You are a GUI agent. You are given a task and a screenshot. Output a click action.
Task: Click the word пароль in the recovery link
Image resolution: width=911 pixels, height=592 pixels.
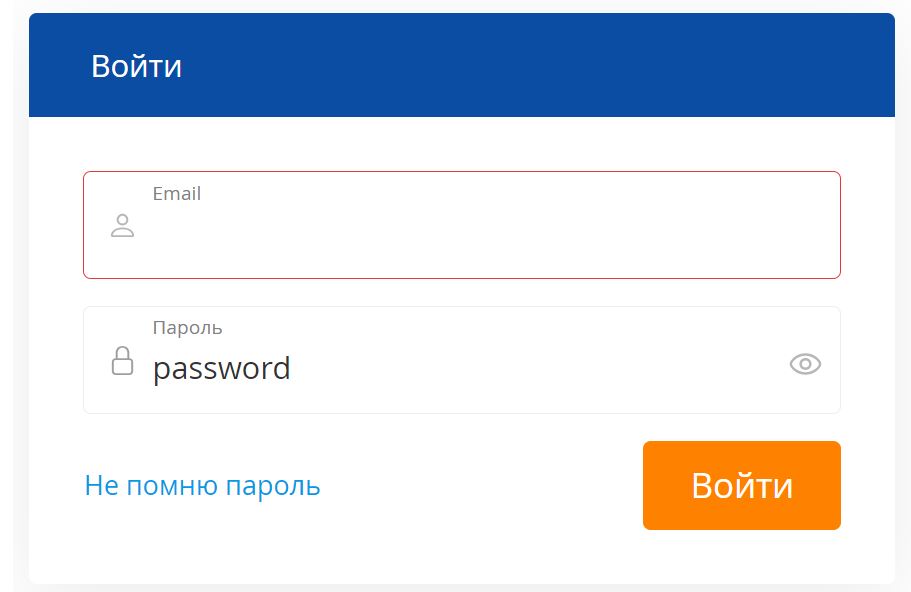pos(272,487)
